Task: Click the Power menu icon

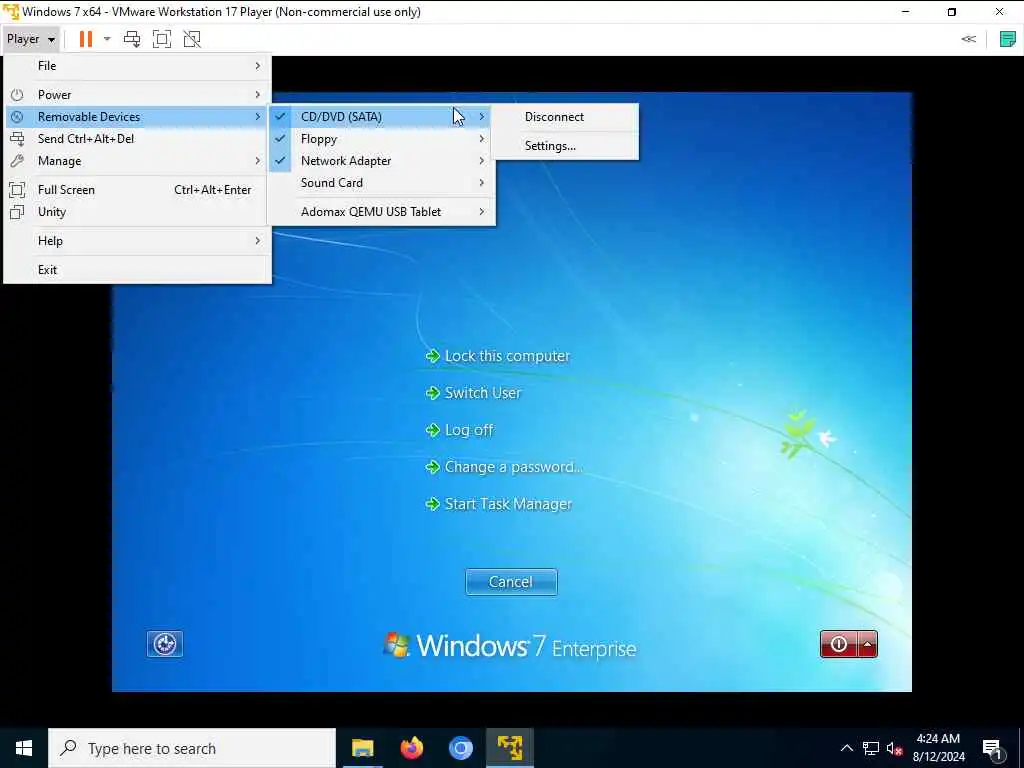Action: (18, 95)
